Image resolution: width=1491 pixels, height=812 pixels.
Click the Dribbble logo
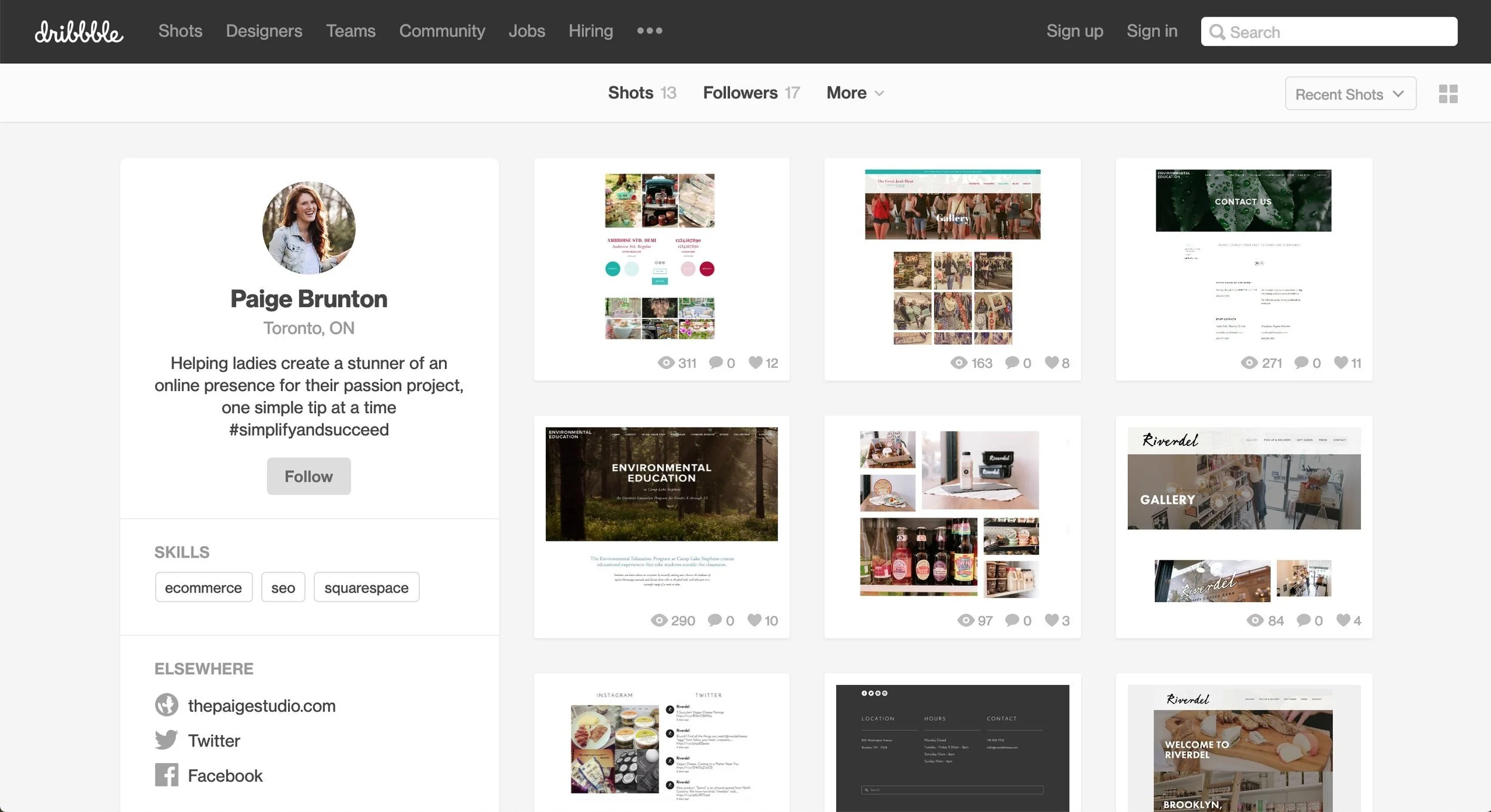79,32
